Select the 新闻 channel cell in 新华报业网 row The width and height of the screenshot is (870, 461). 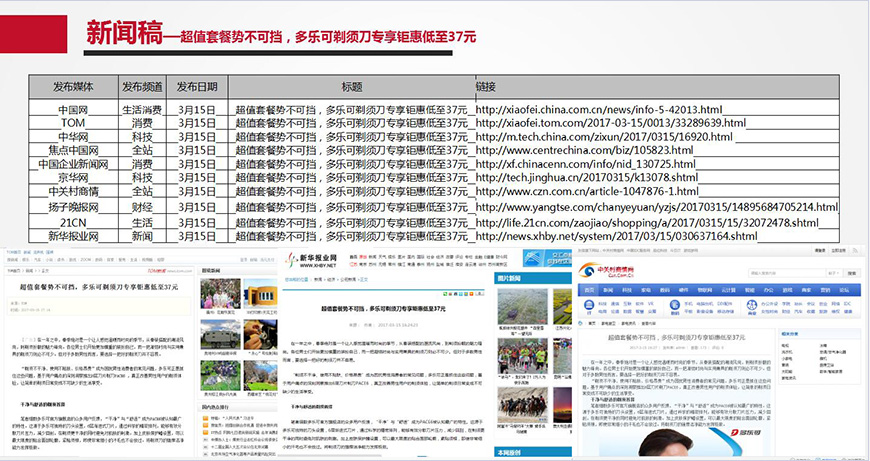(x=142, y=236)
